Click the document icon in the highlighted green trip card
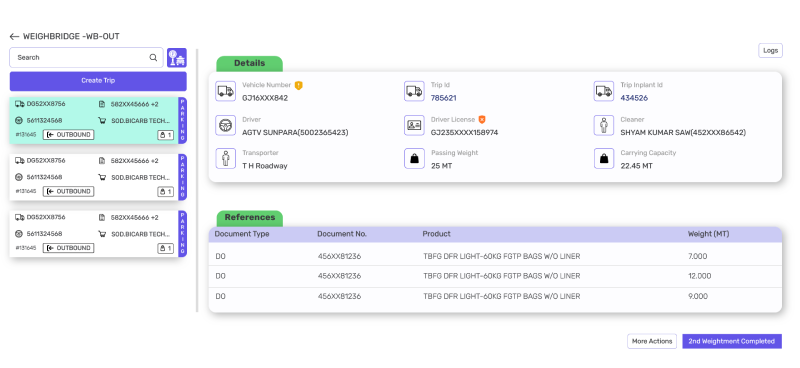 pyautogui.click(x=102, y=104)
